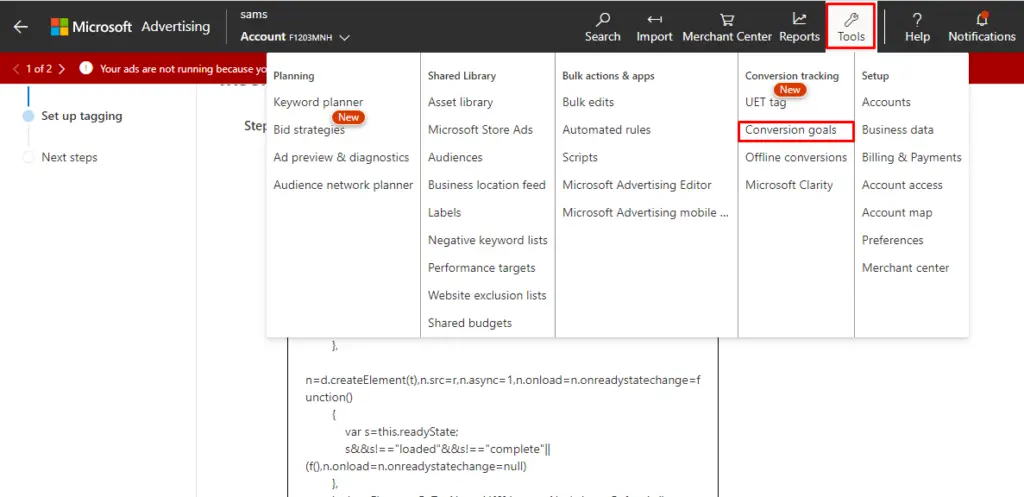Open Merchant center under Setup

(905, 268)
